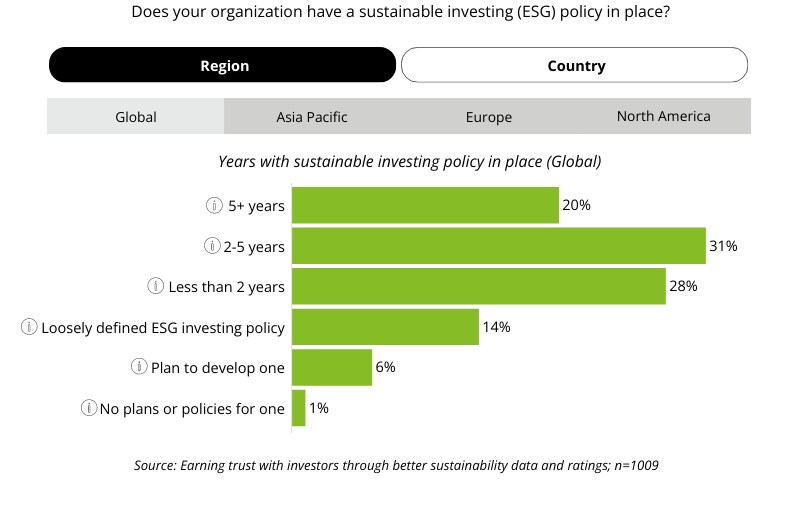Click the source citation text below chart

click(x=396, y=465)
